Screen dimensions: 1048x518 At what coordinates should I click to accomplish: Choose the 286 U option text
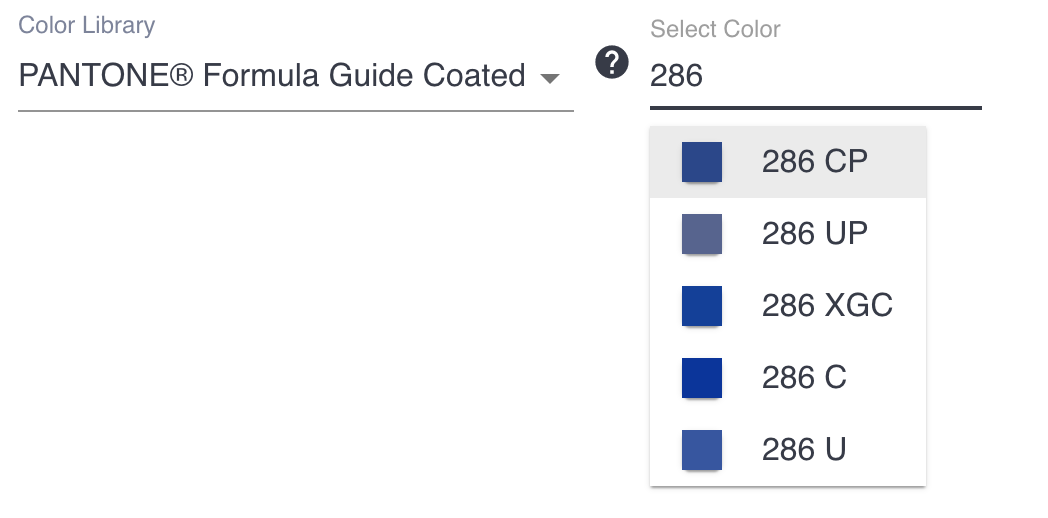pyautogui.click(x=804, y=450)
